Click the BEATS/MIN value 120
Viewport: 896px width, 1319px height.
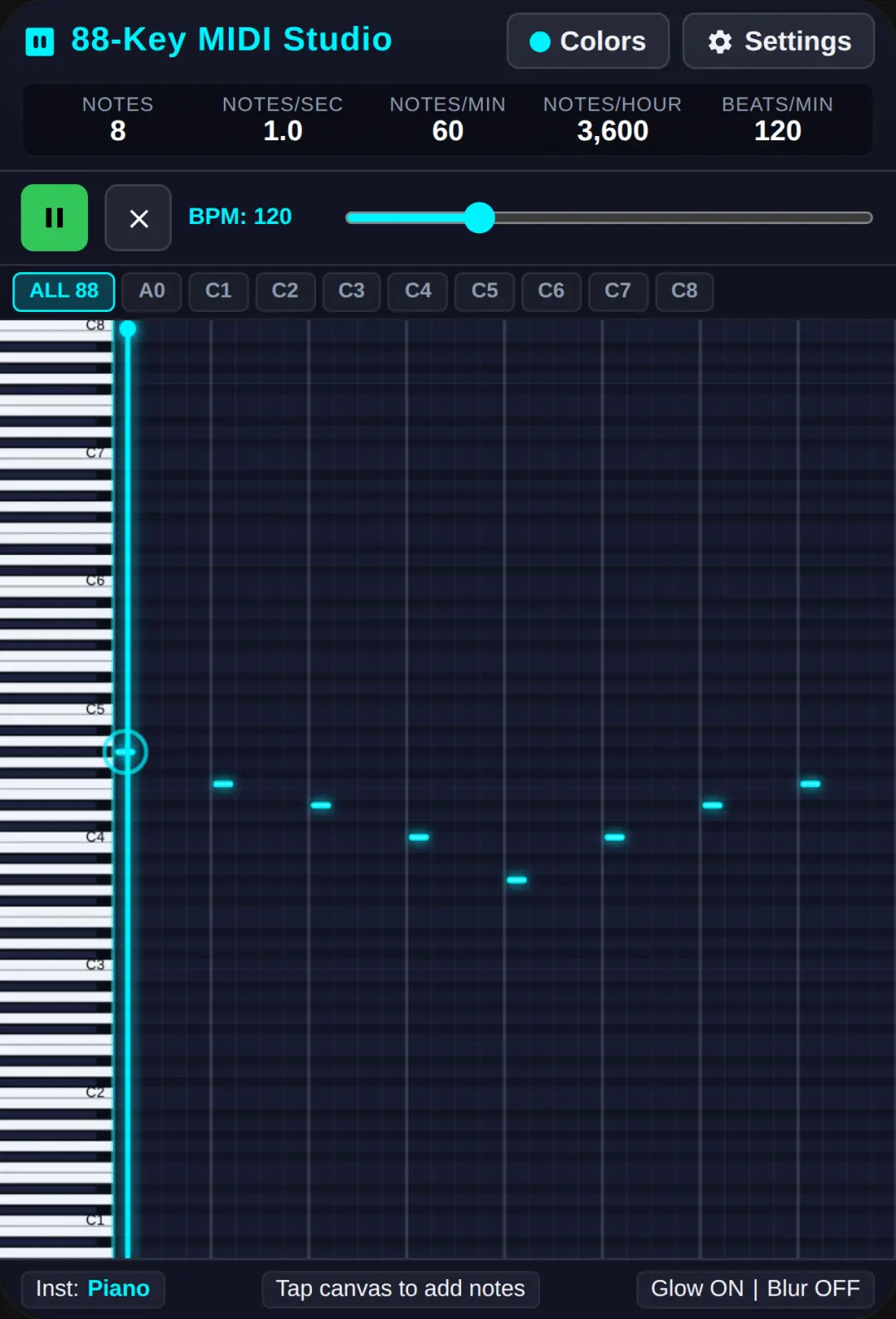pyautogui.click(x=777, y=131)
